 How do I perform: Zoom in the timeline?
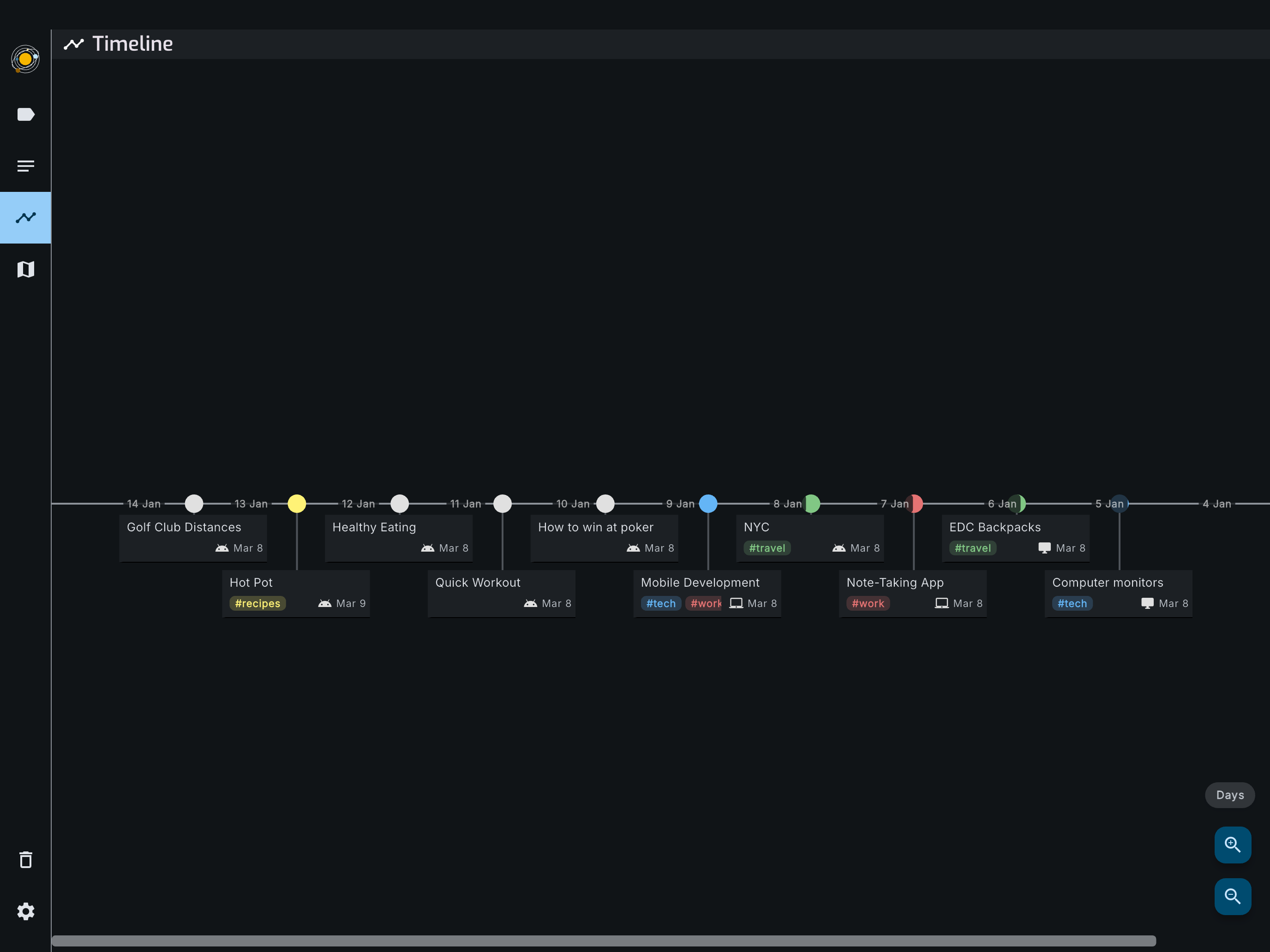[1233, 845]
